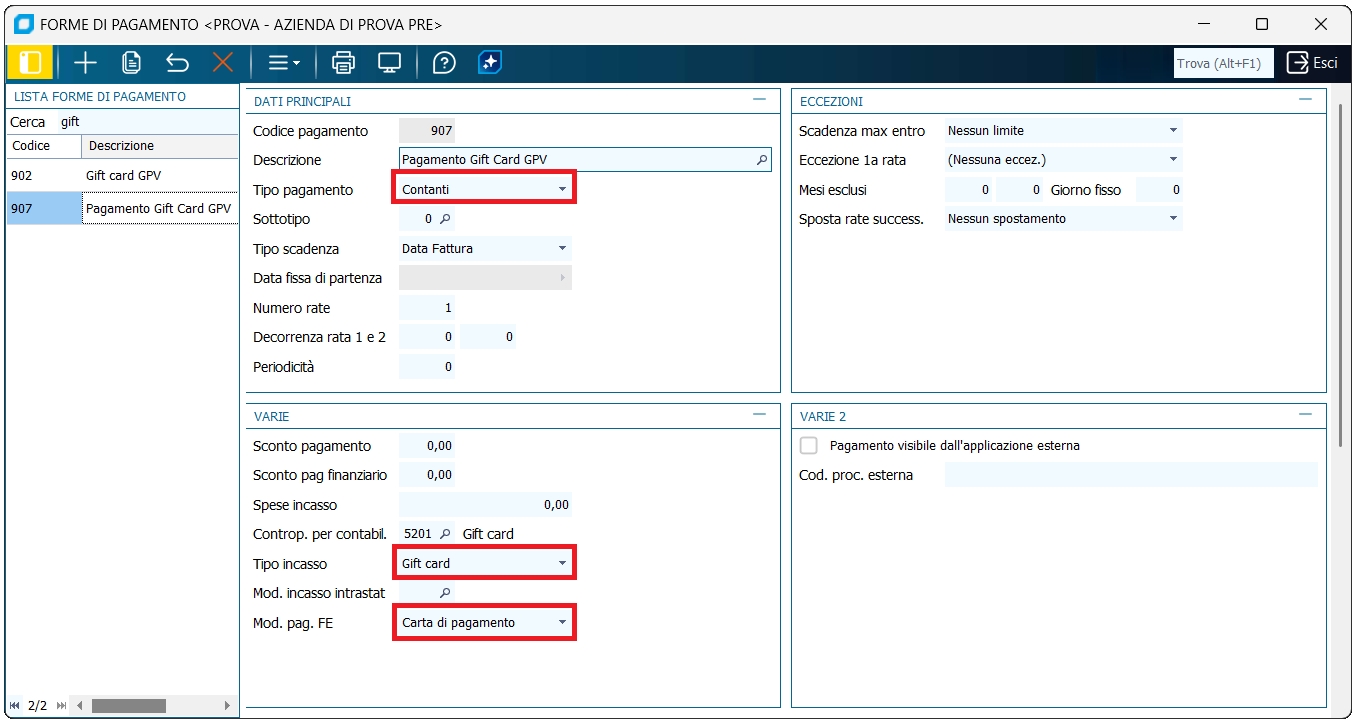Open help via question mark icon

(444, 63)
